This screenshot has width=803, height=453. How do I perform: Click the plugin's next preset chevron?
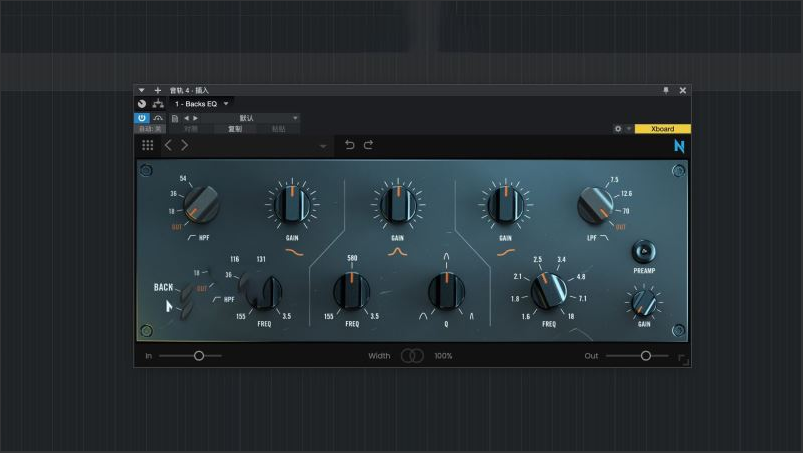[184, 145]
